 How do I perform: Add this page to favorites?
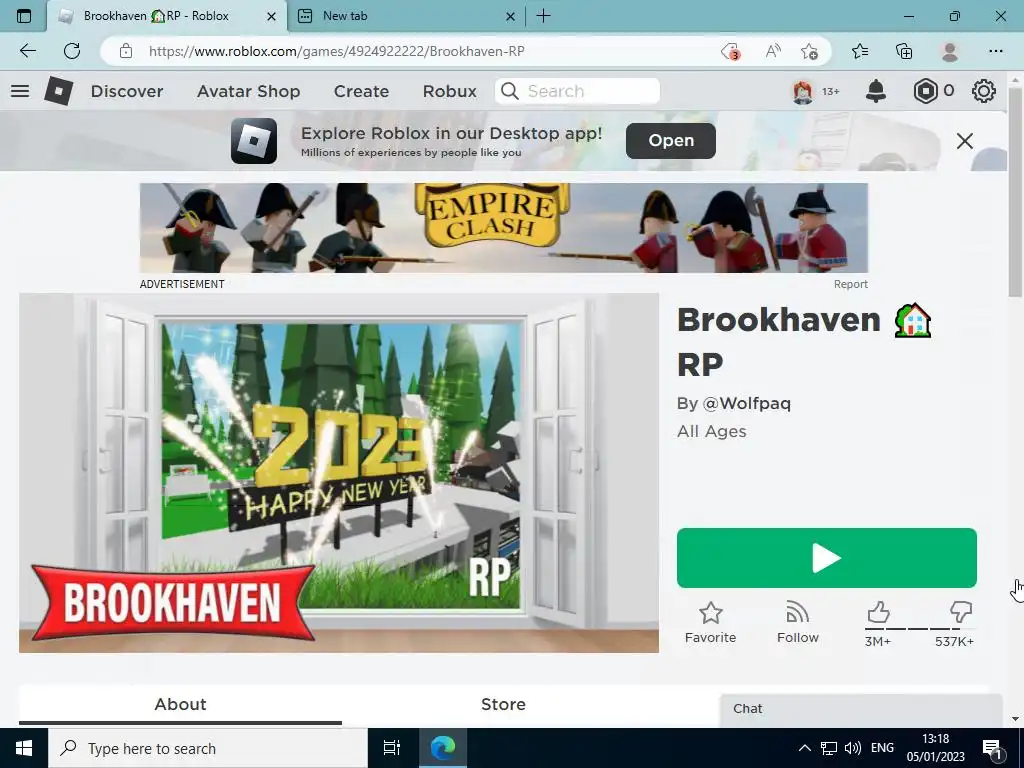809,51
